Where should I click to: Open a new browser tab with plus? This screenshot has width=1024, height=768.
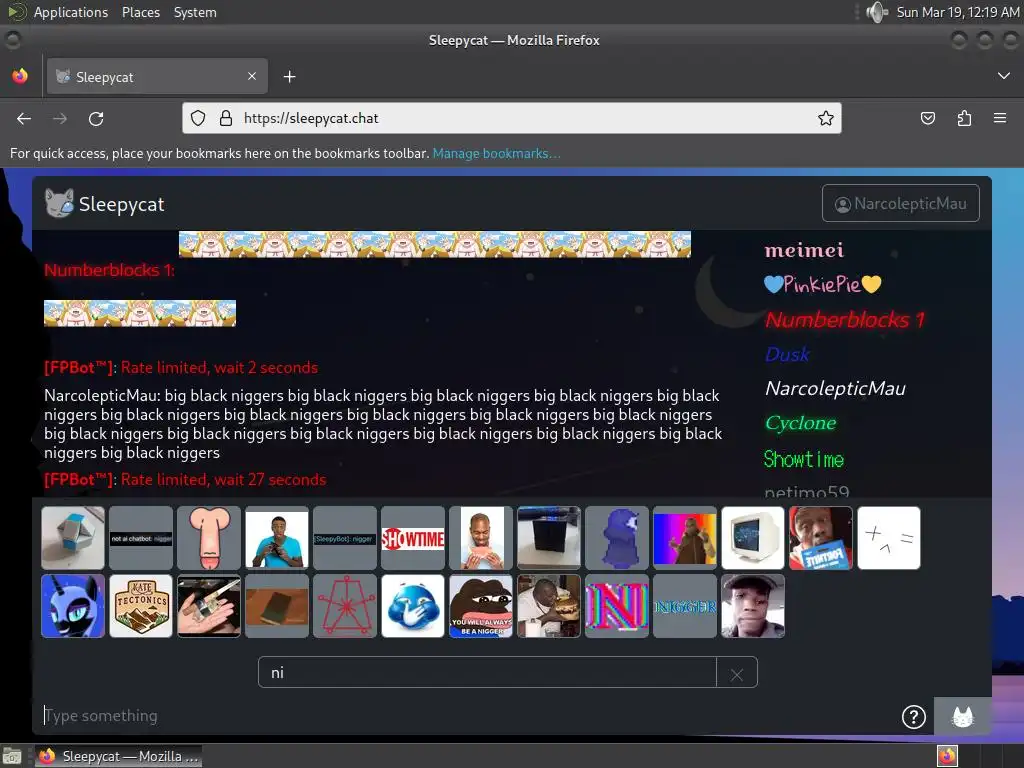pos(289,77)
